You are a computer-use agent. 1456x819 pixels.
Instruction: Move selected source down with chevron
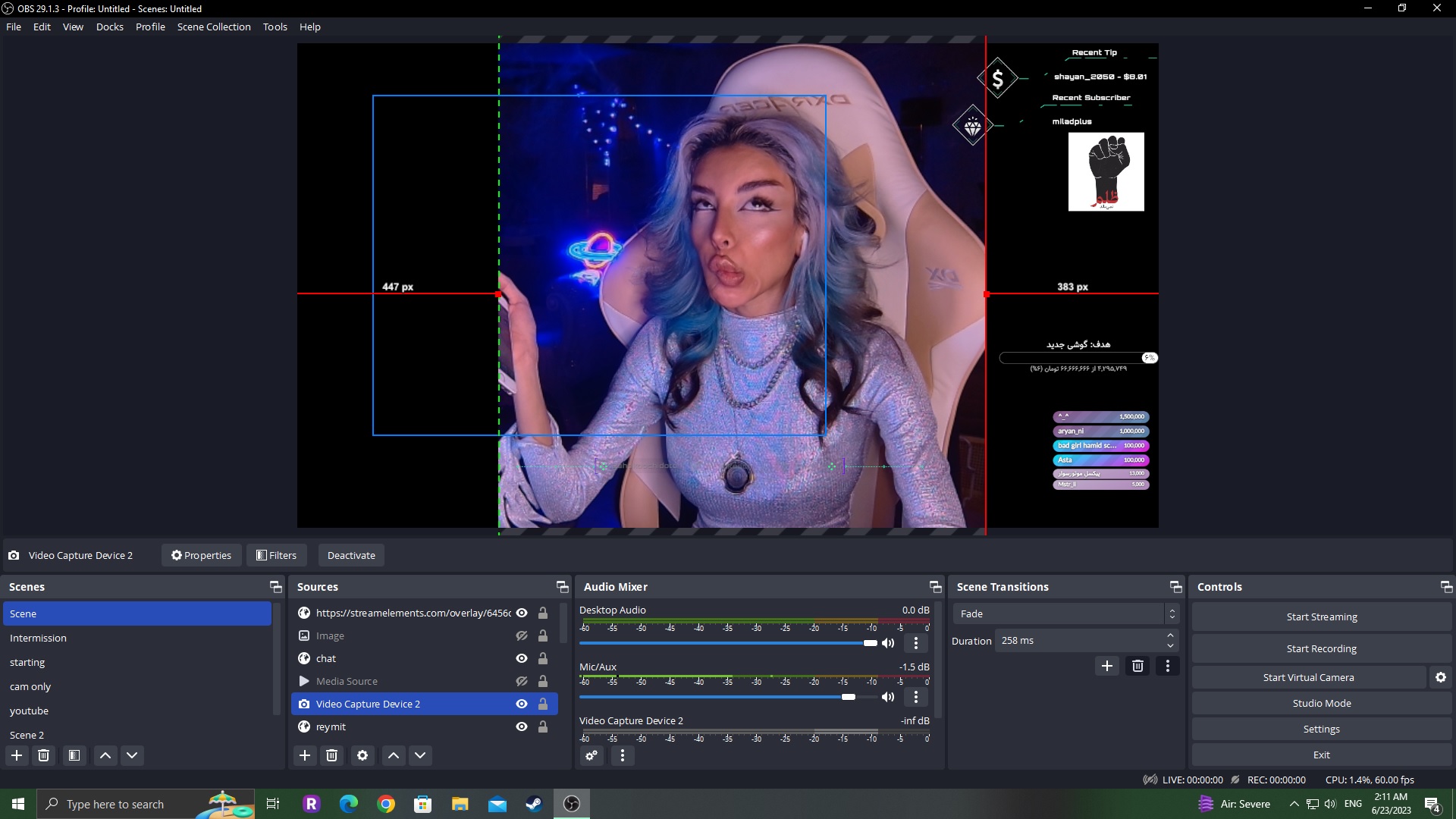tap(420, 755)
